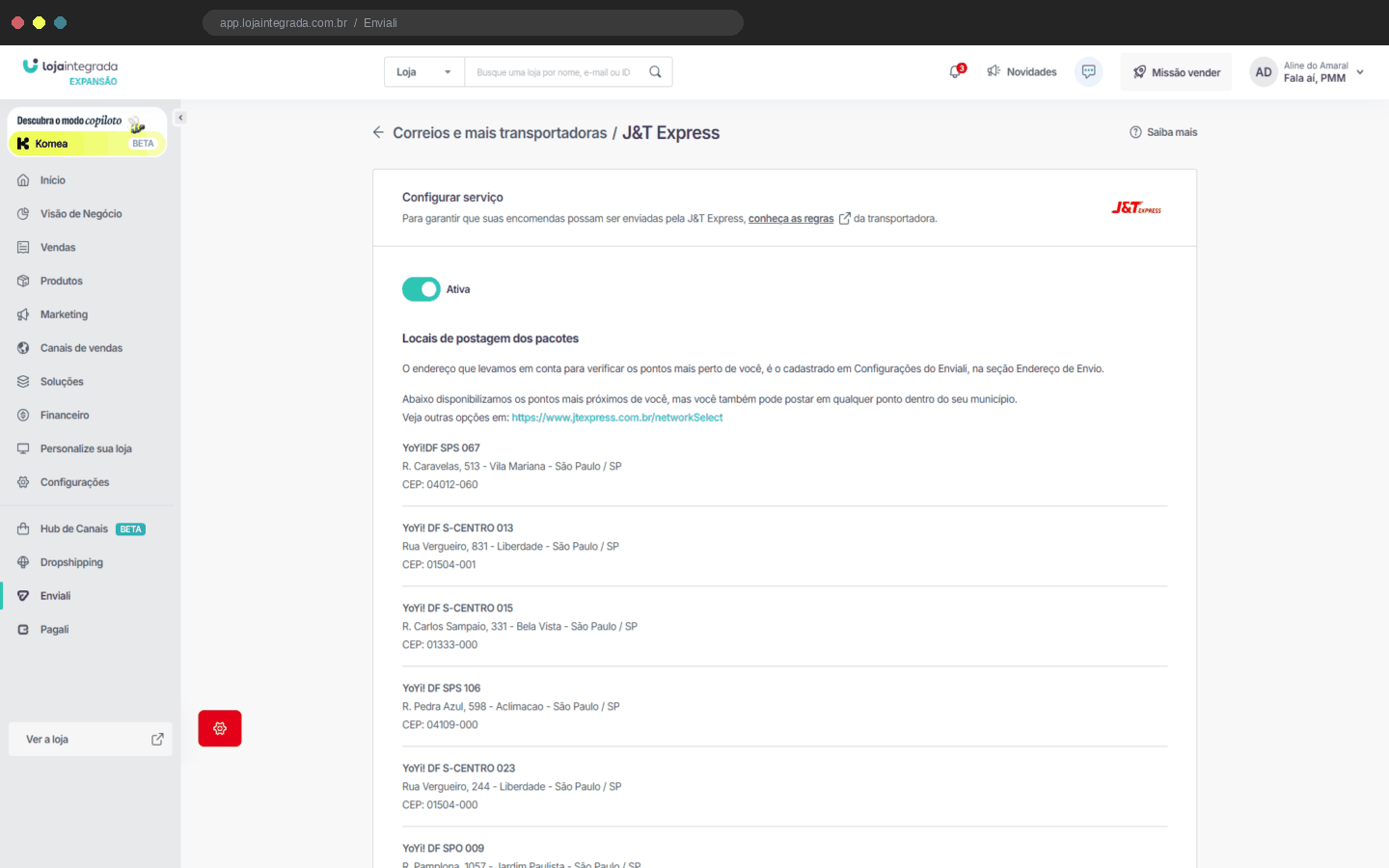This screenshot has width=1389, height=868.
Task: Click R. Pedra Azul, 598 address line
Action: pos(511,706)
